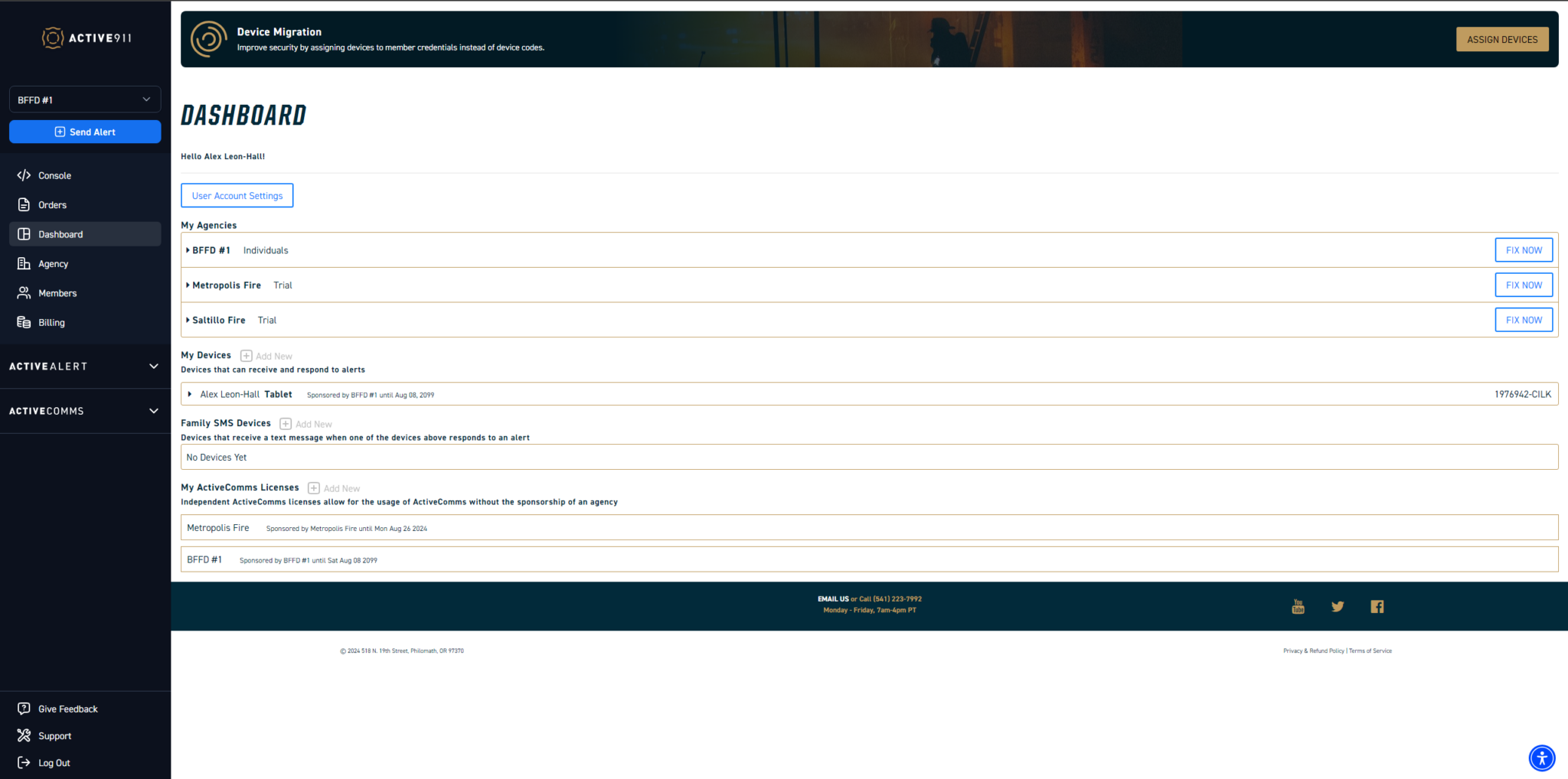This screenshot has height=779, width=1568.
Task: Select Support from the sidebar menu
Action: coord(54,735)
